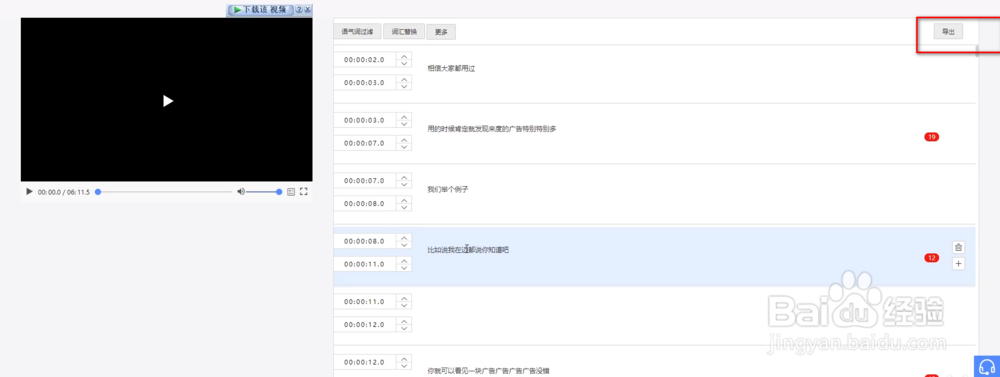Click the end time field of the 广告特别特别多 row
1000x377 pixels.
click(365, 144)
